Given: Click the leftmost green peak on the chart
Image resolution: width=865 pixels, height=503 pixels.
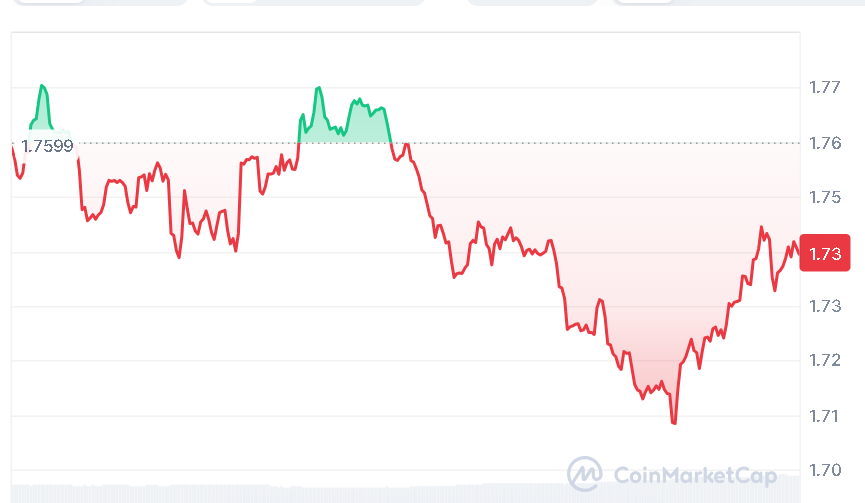Looking at the screenshot, I should [42, 86].
